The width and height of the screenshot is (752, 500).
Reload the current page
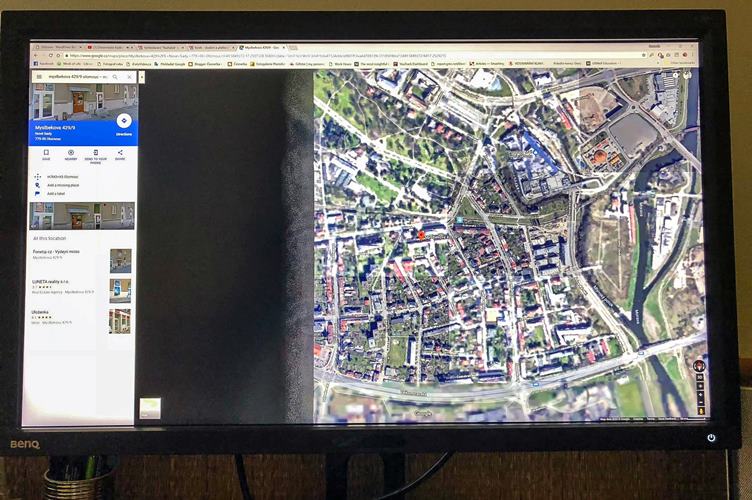[x=51, y=56]
